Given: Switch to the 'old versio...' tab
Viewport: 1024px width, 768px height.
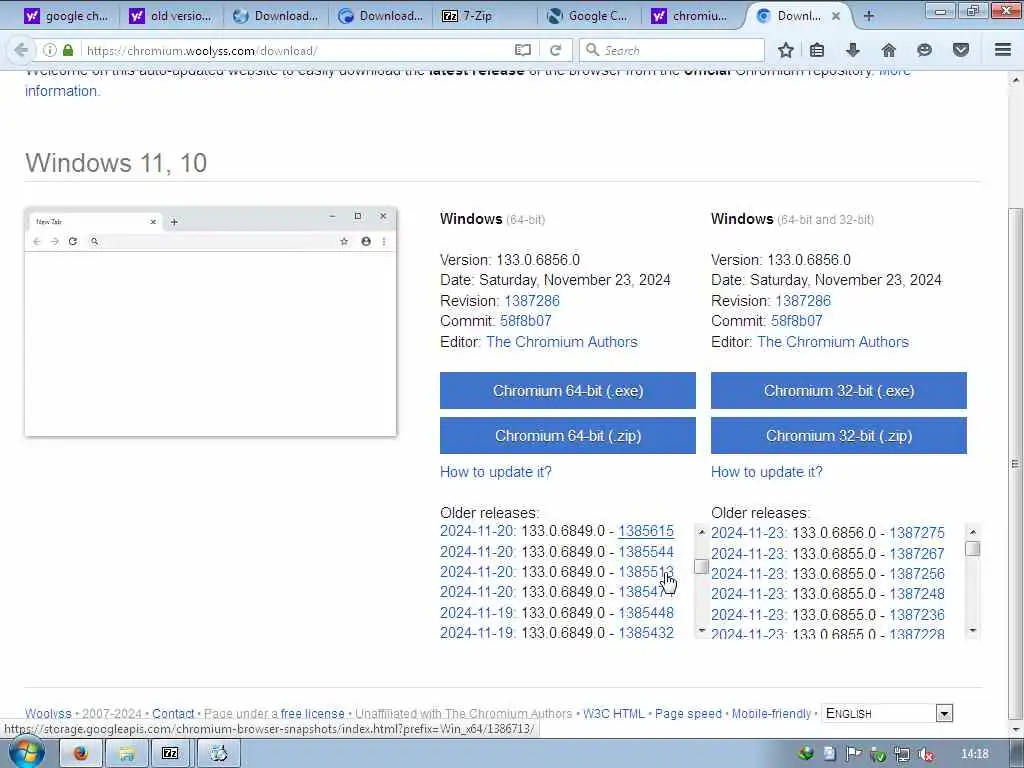Looking at the screenshot, I should pos(170,16).
